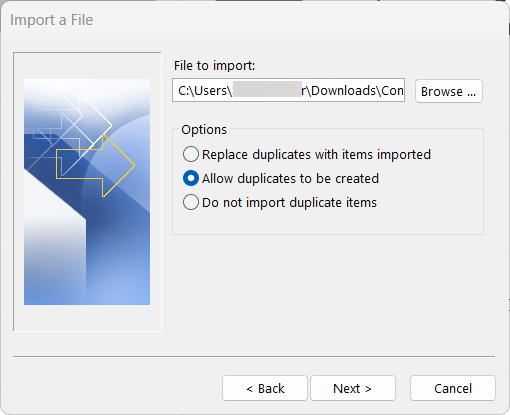Click inside the File to import path field
The width and height of the screenshot is (510, 415).
(x=288, y=90)
